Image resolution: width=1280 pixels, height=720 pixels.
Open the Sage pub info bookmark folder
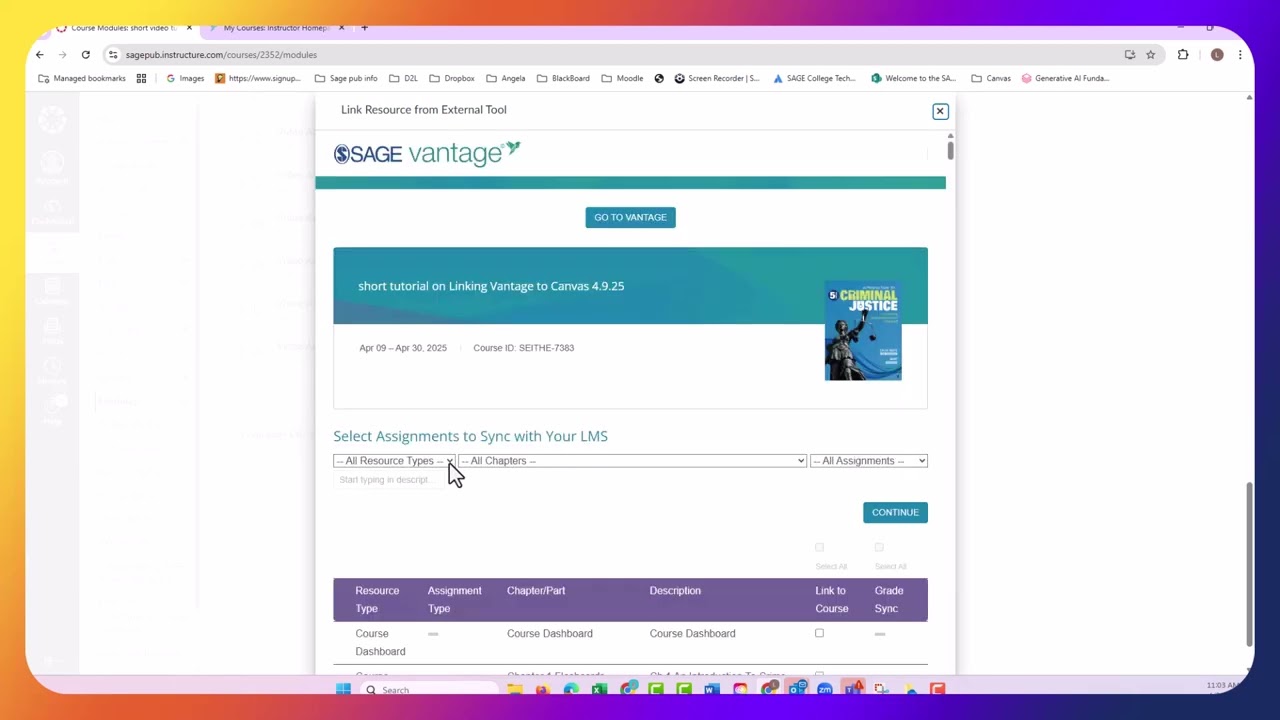346,78
